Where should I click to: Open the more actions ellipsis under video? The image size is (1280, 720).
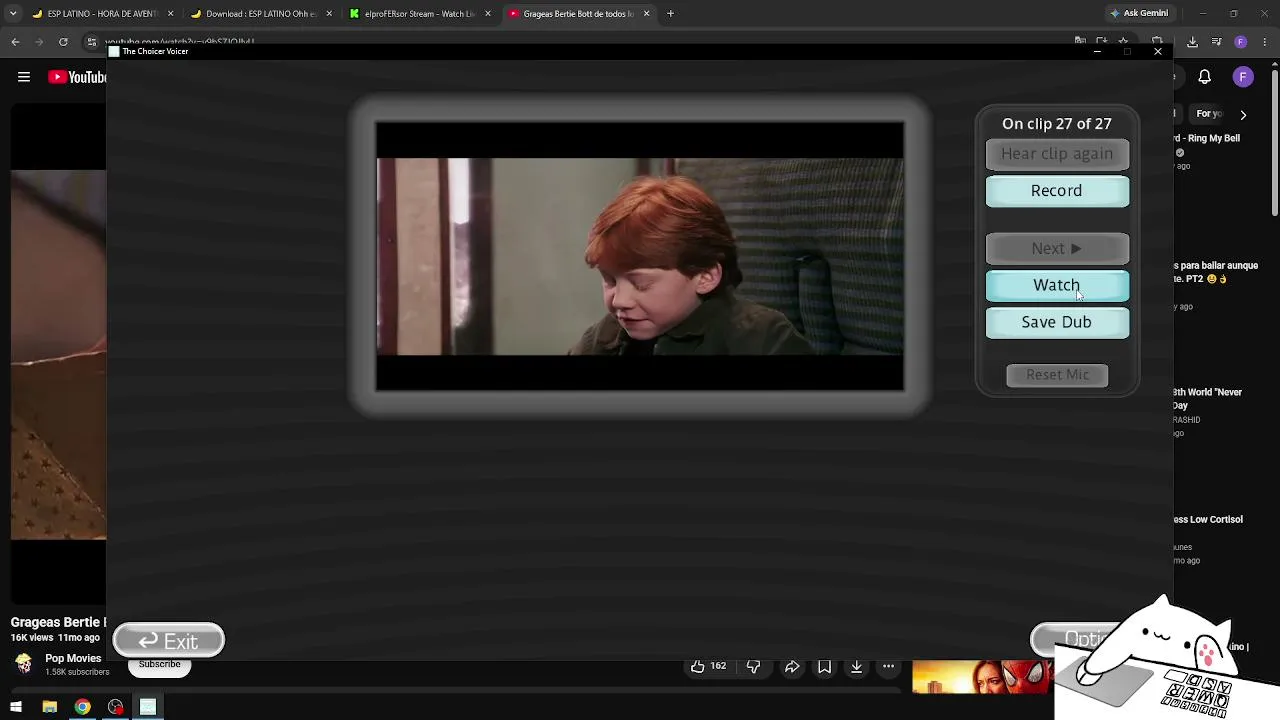point(888,666)
